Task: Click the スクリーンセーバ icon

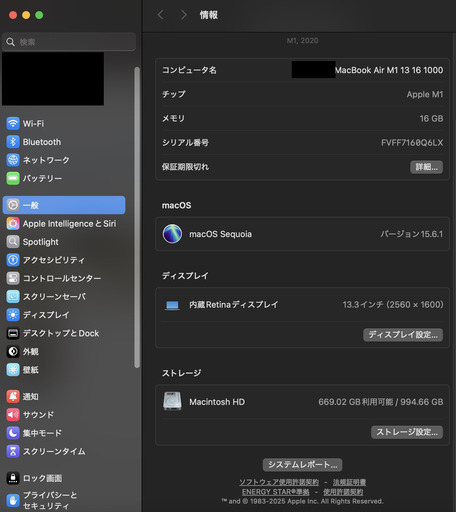Action: click(x=13, y=296)
